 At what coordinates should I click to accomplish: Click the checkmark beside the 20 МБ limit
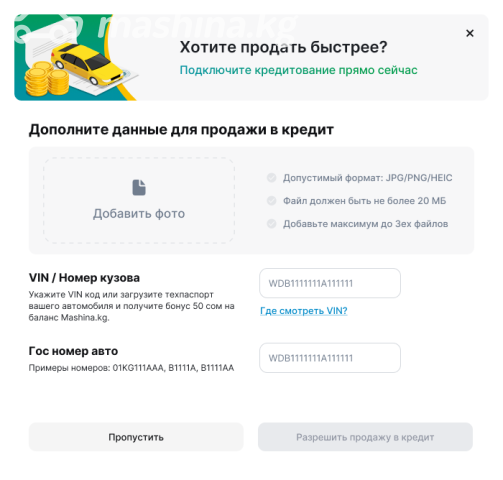(x=272, y=201)
